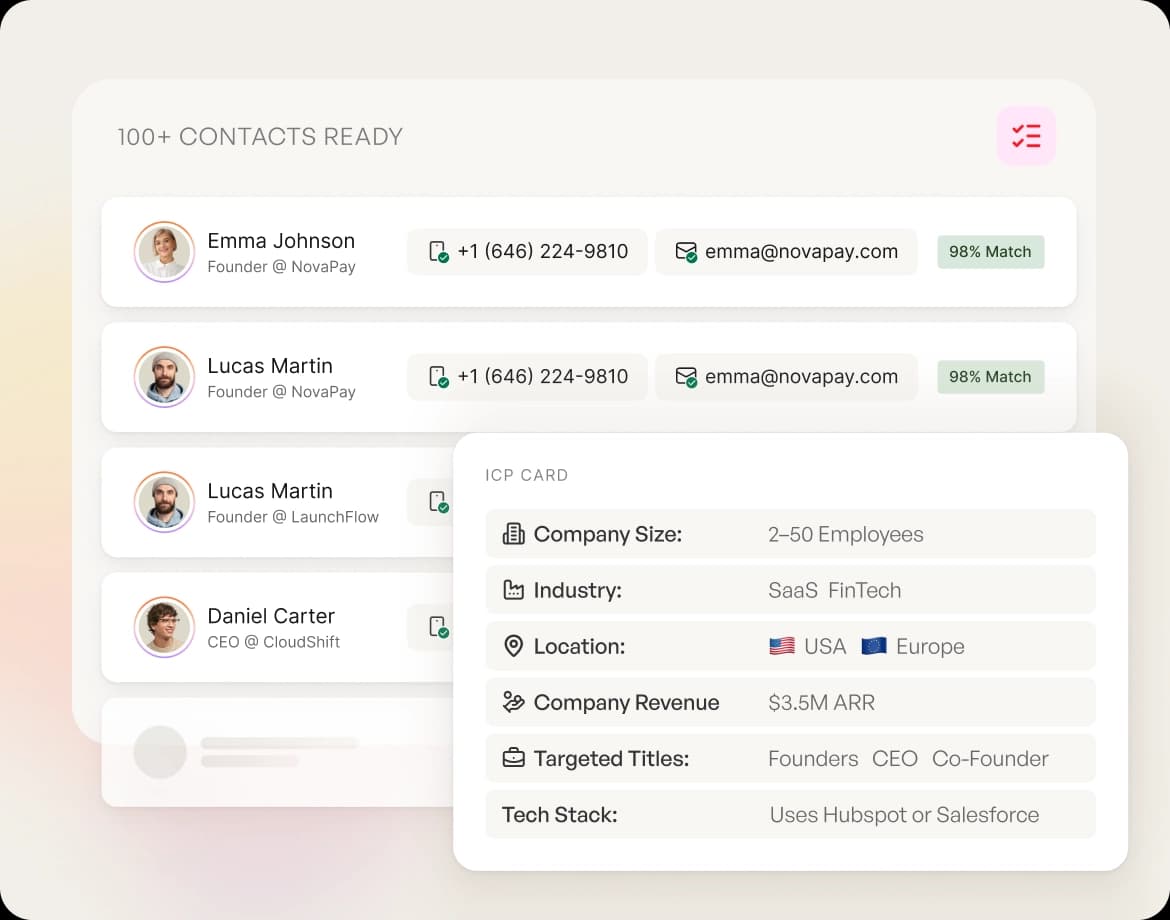The image size is (1170, 920).
Task: Click the Company Revenue hand-coin icon
Action: point(513,702)
